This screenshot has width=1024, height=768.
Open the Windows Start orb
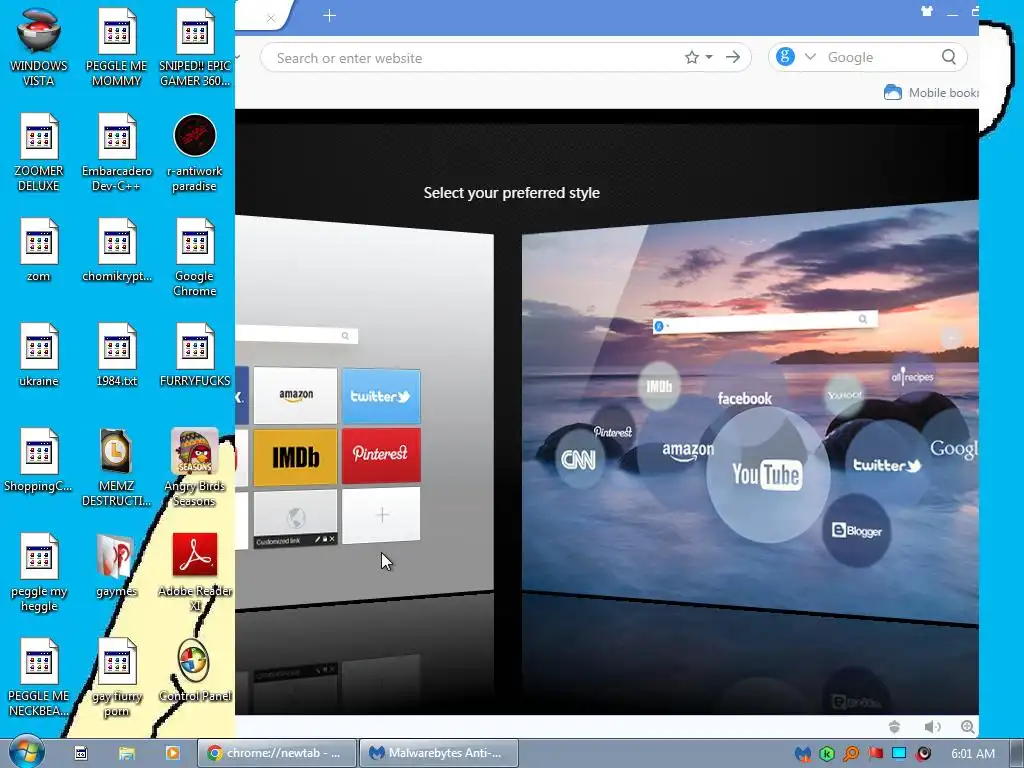pos(26,751)
